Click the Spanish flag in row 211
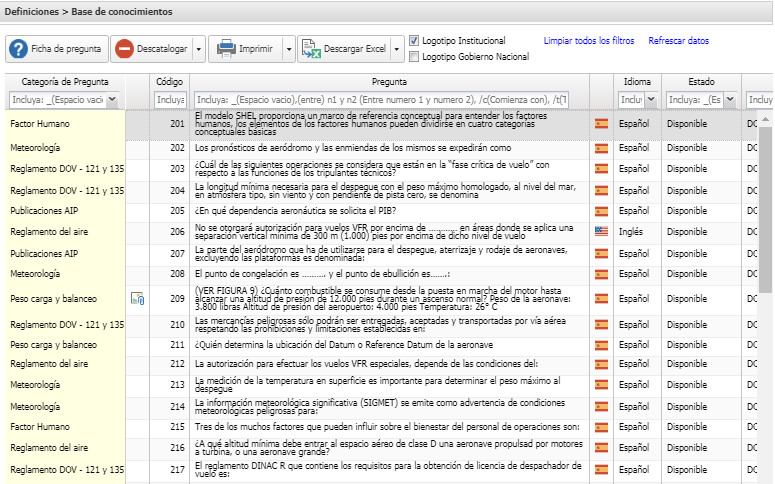 coord(601,345)
